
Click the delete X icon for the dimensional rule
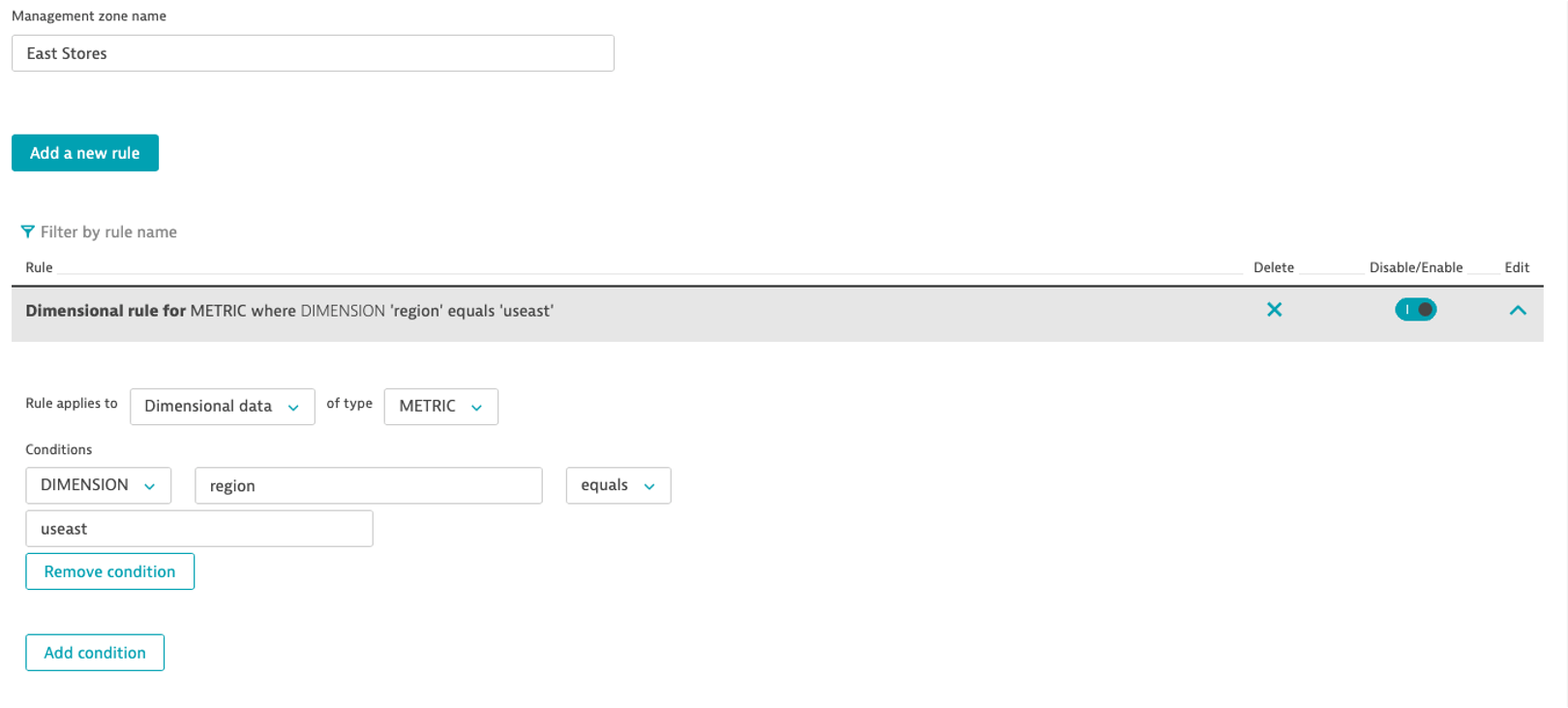(x=1274, y=310)
